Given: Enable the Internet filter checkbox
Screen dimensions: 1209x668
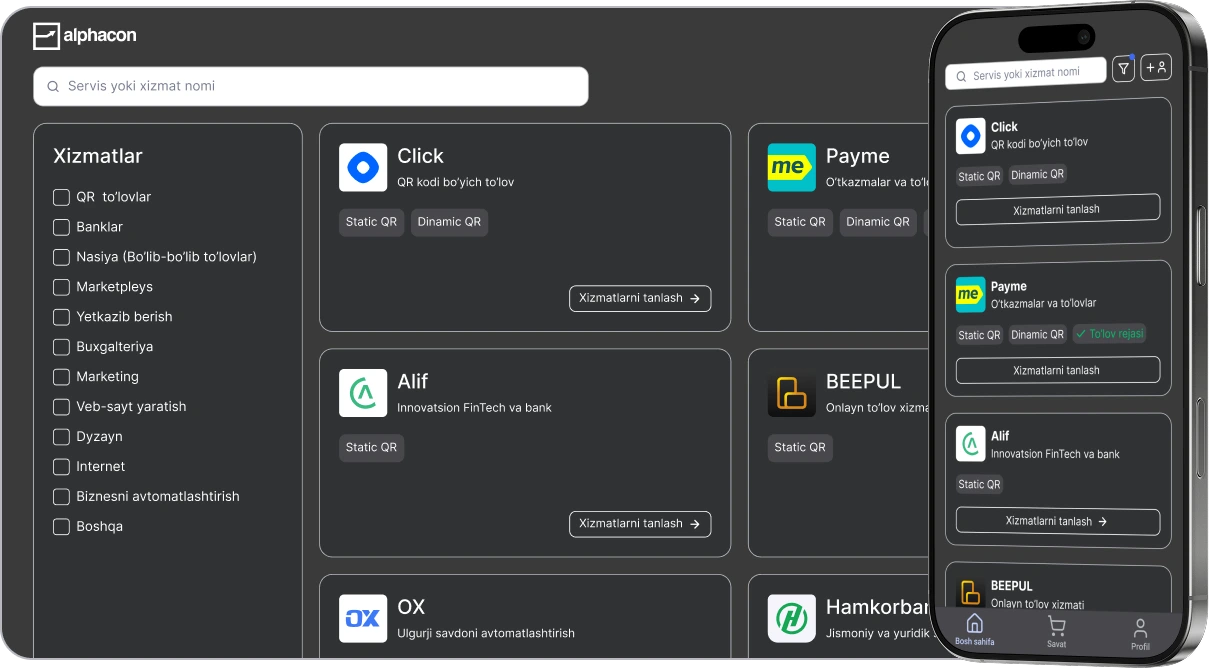Looking at the screenshot, I should point(61,467).
